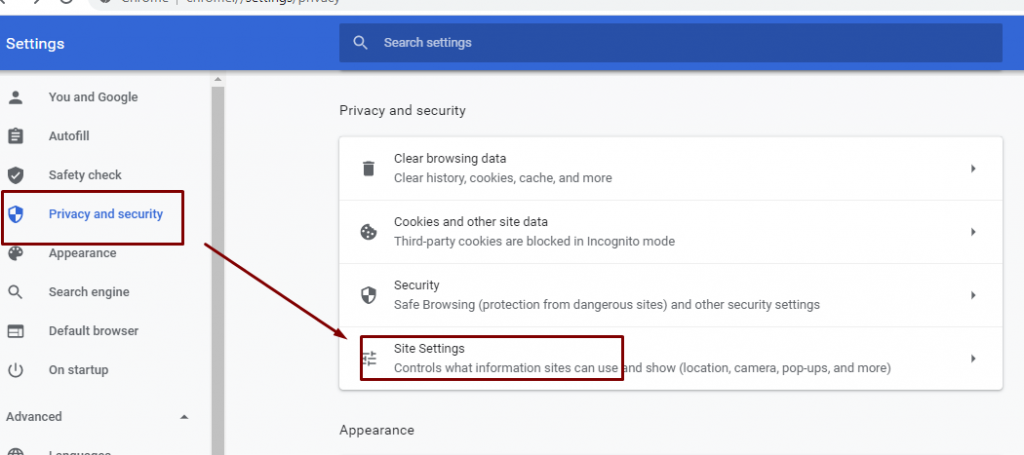
Task: Click the cookie icon in privacy list
Action: (368, 232)
